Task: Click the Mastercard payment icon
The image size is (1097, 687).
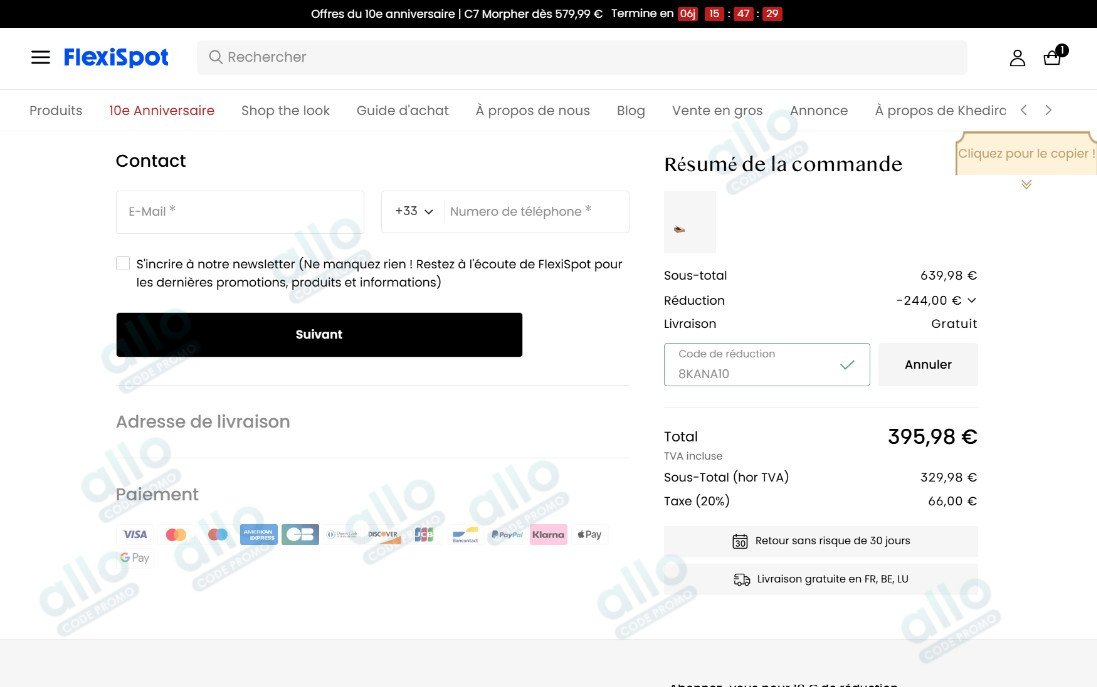Action: coord(176,534)
